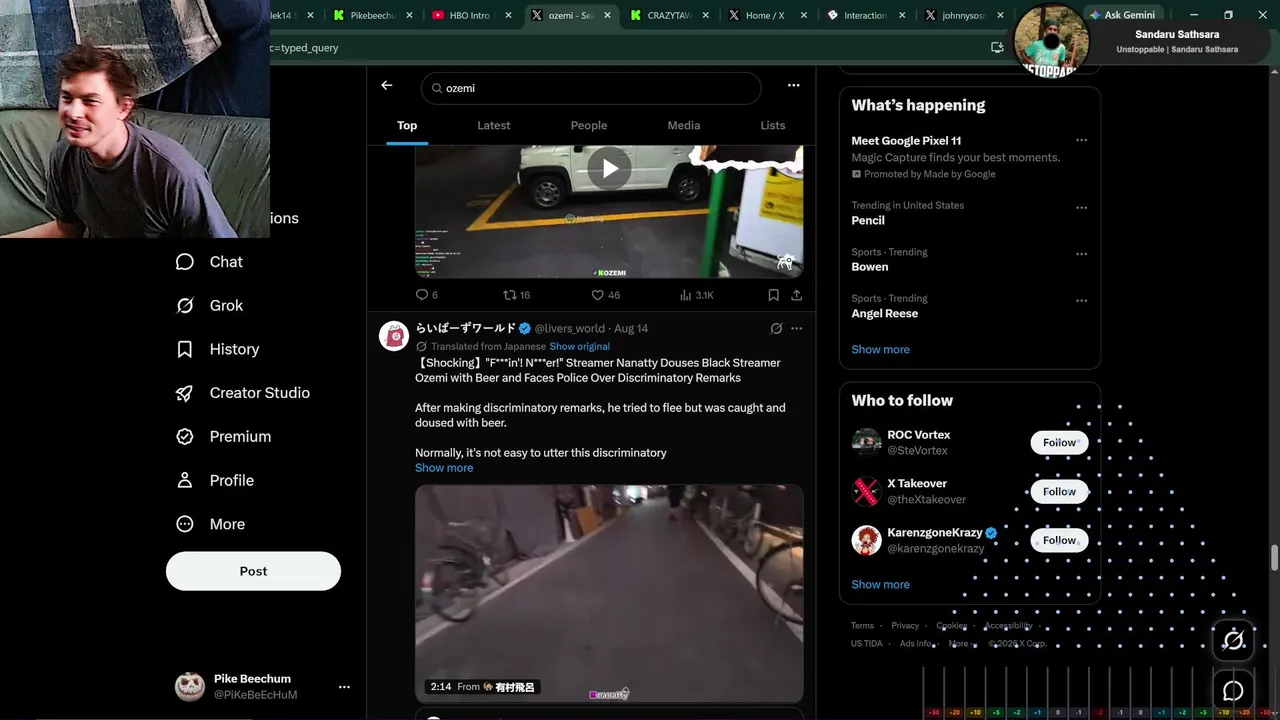
Task: Show more under What's happening
Action: click(880, 350)
